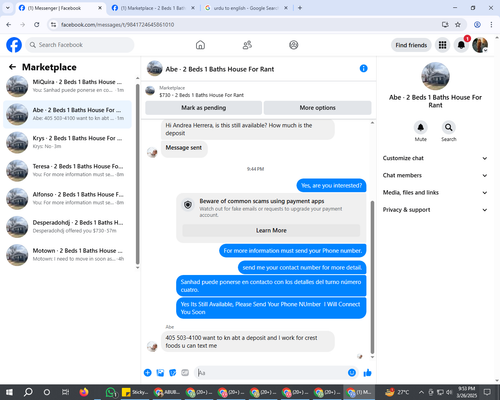Expand Media, files and links section
Screen dimensions: 500x400
[x=435, y=193]
